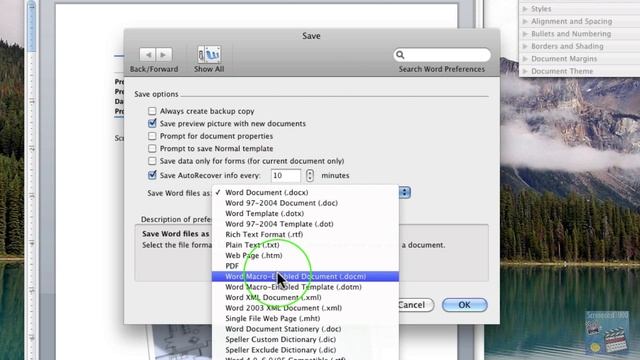Uncheck Save preview picture with new documents
This screenshot has width=640, height=360.
(x=152, y=123)
